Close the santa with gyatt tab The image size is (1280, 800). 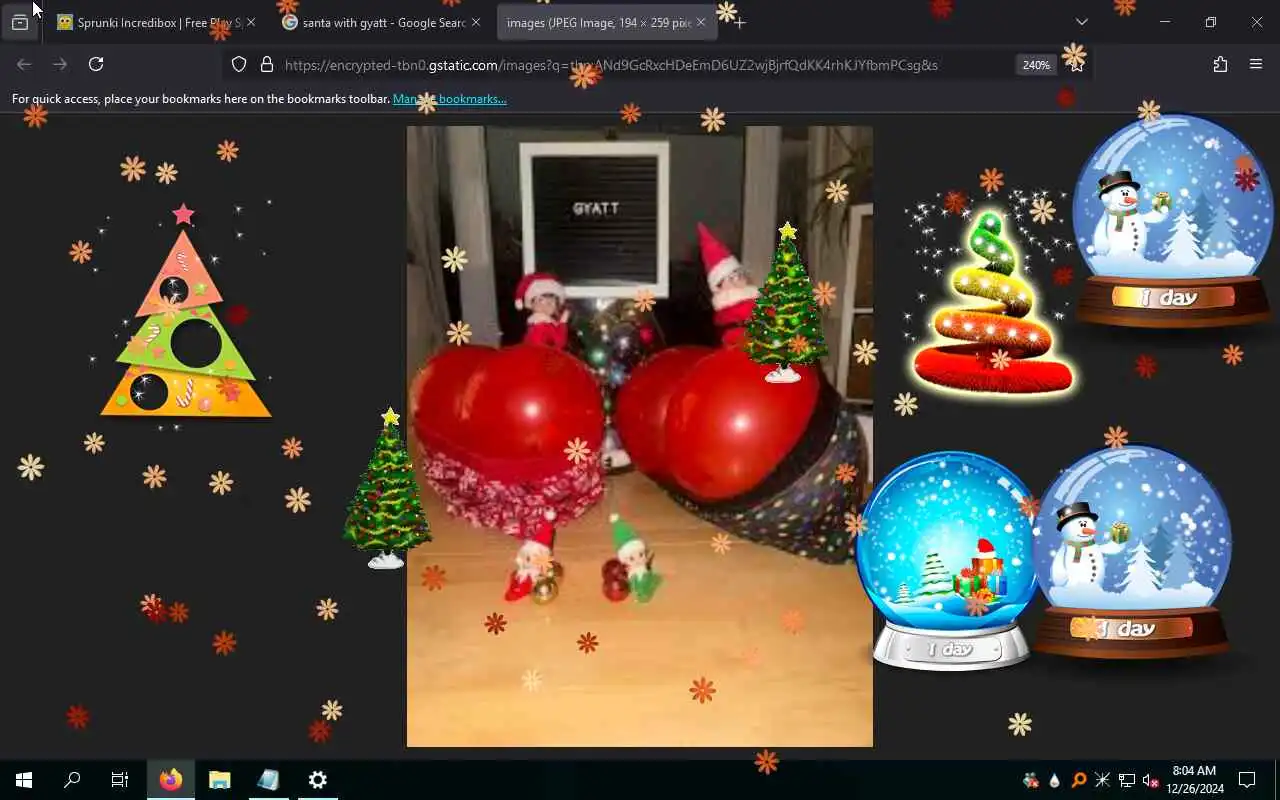click(476, 22)
